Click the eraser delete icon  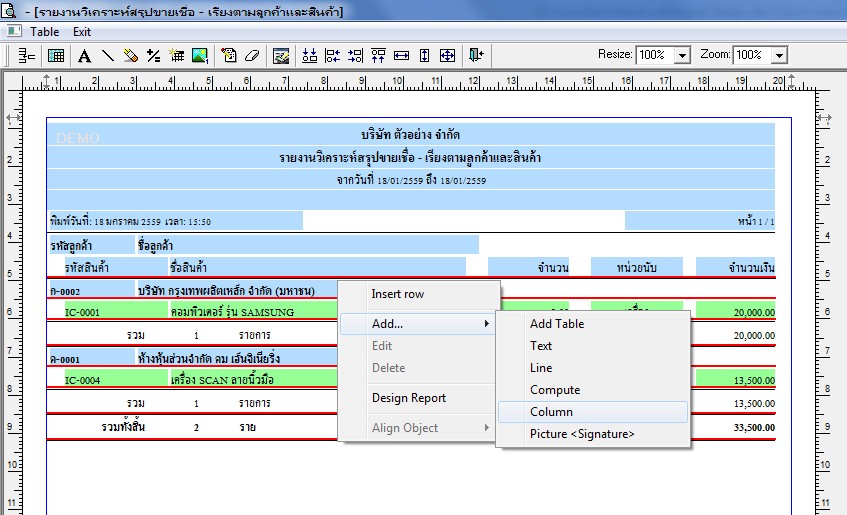pyautogui.click(x=252, y=56)
